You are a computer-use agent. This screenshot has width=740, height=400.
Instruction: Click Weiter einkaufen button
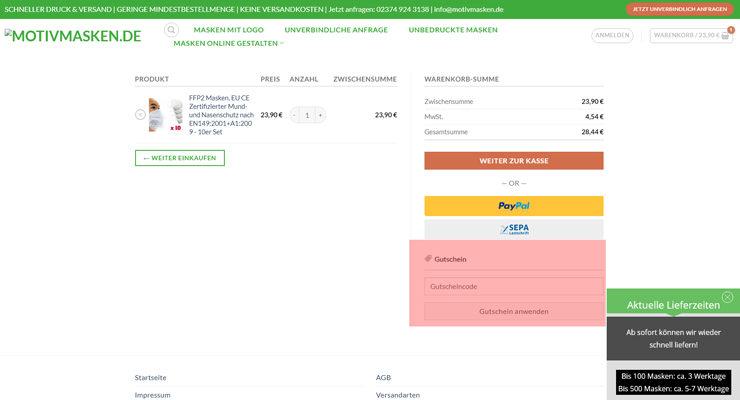(180, 158)
